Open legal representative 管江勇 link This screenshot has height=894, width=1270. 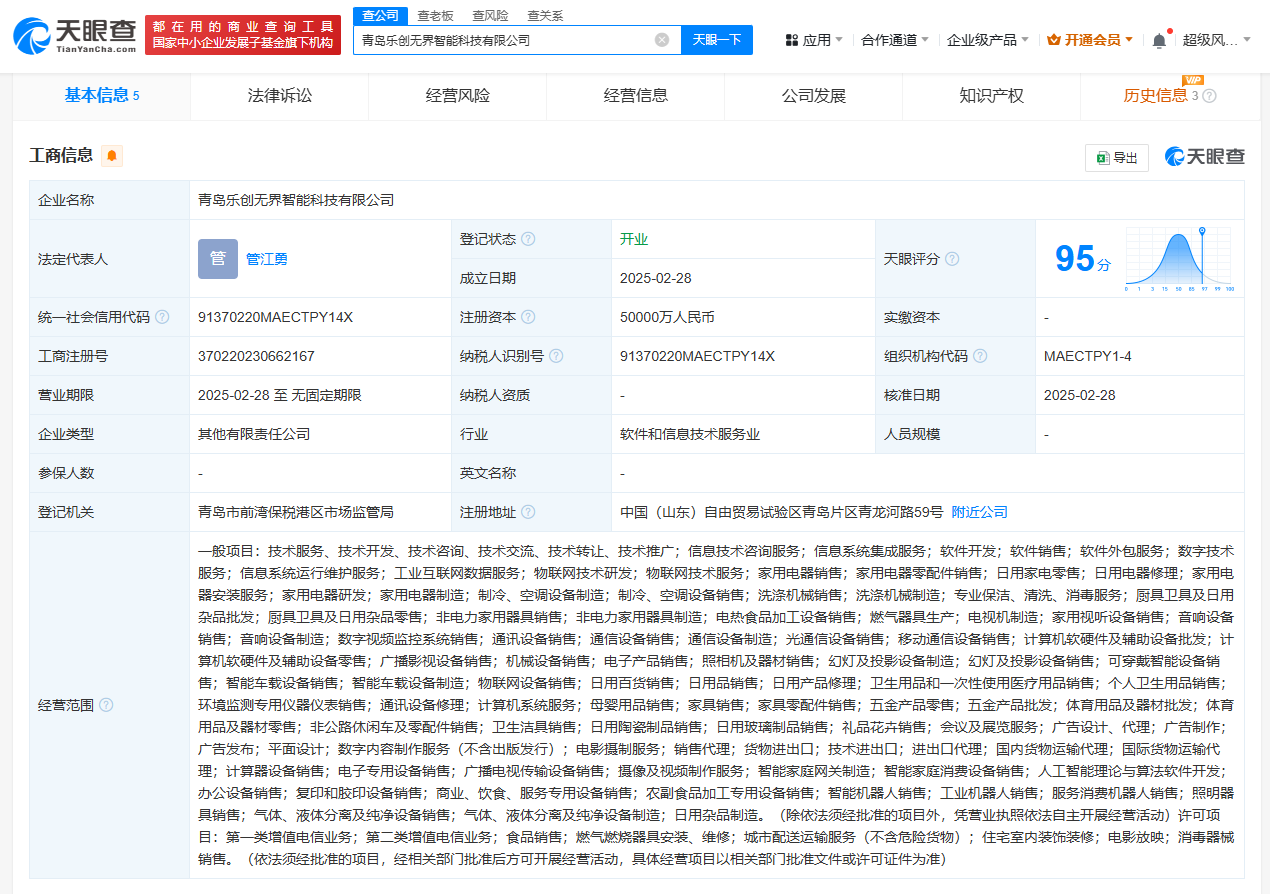tap(267, 259)
